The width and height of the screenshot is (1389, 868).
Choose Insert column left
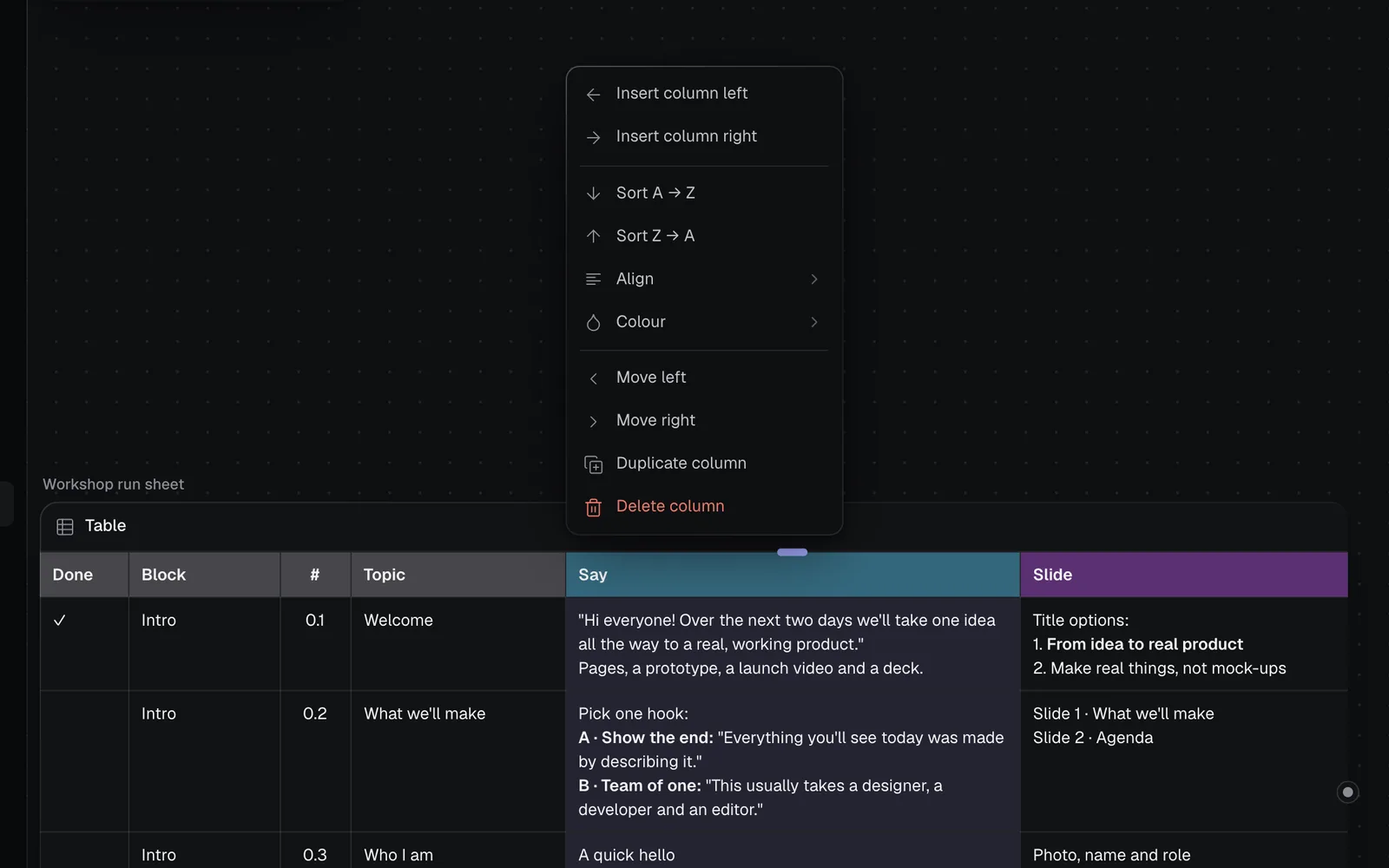704,94
